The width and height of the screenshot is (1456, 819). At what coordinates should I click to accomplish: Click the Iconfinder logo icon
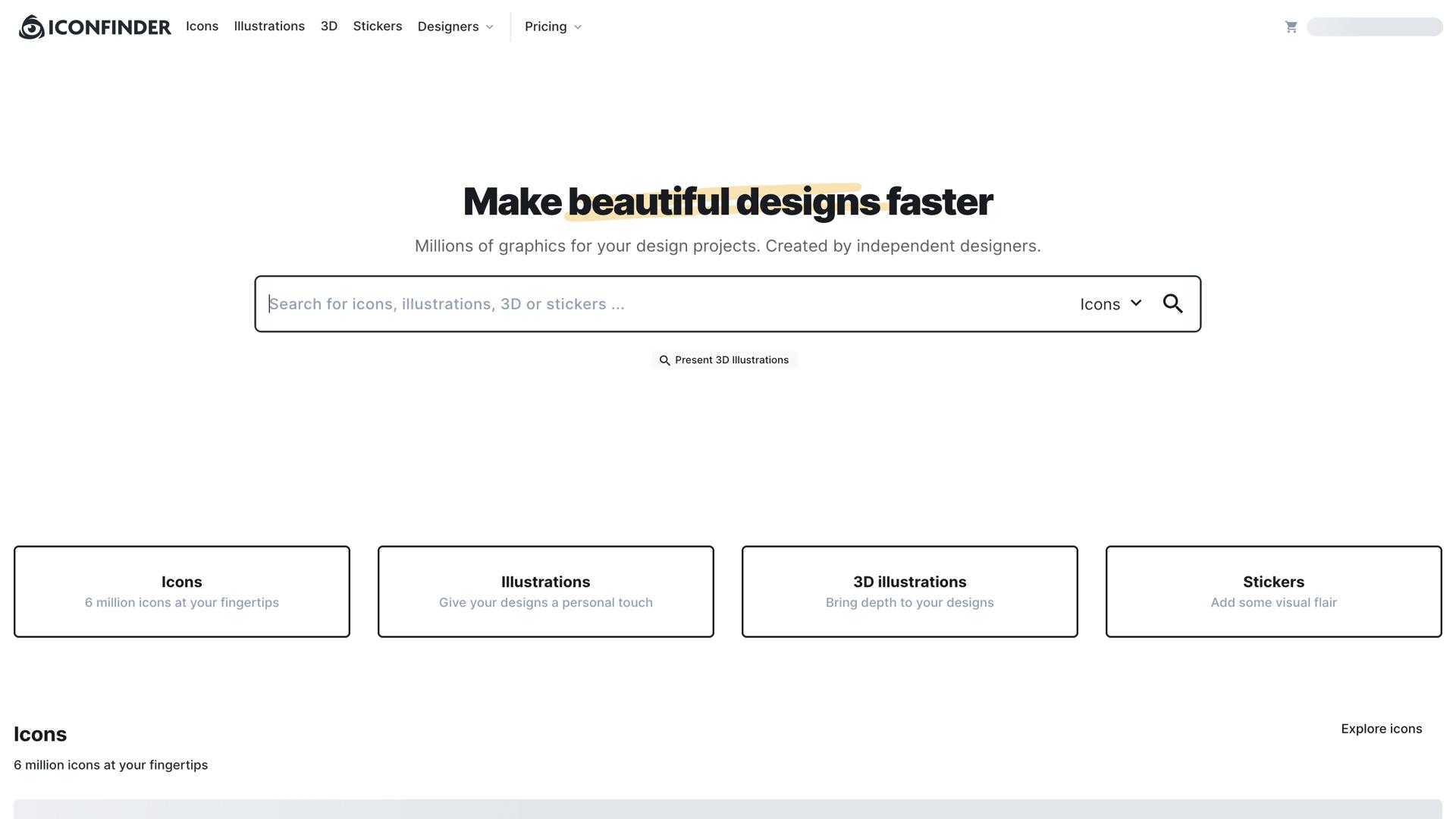[x=30, y=27]
